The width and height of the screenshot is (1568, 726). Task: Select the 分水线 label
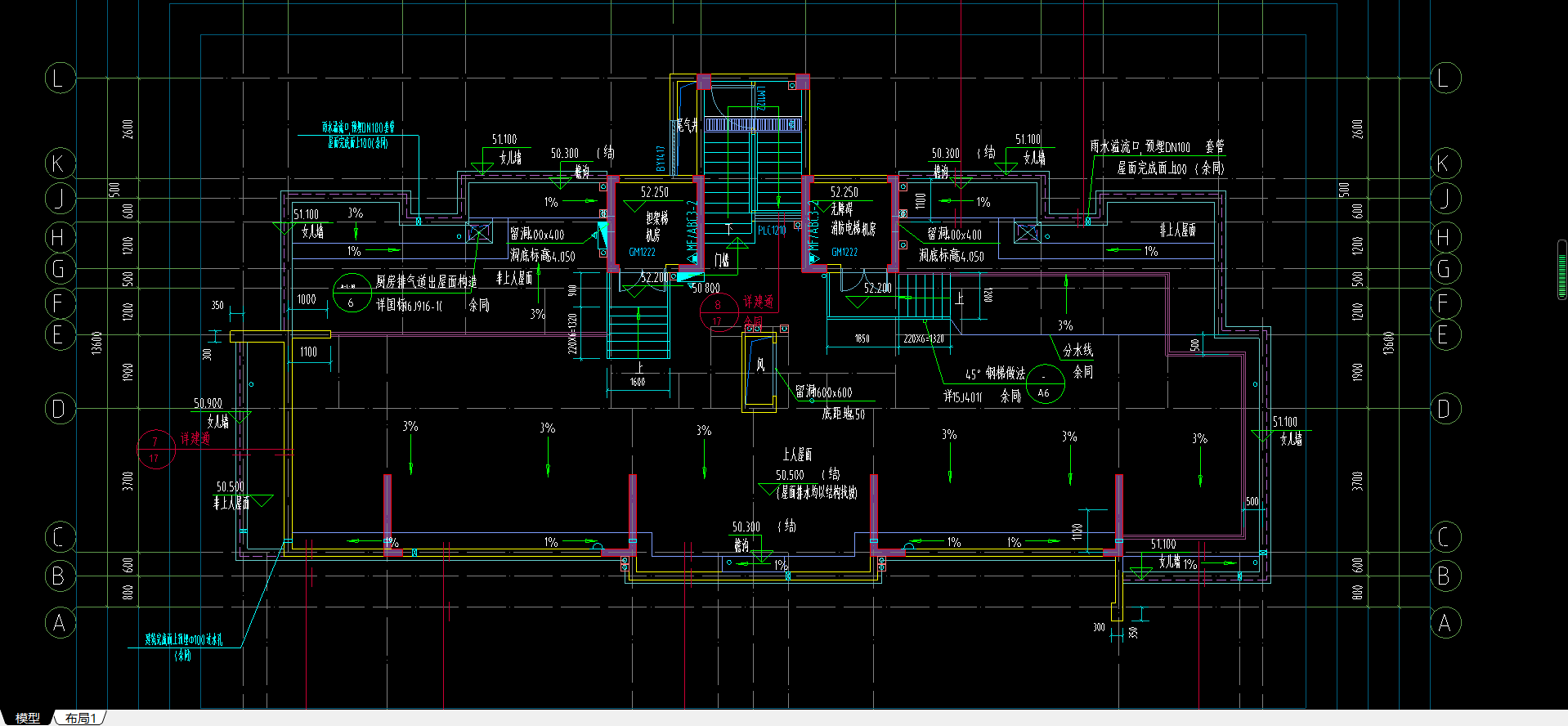click(1077, 350)
